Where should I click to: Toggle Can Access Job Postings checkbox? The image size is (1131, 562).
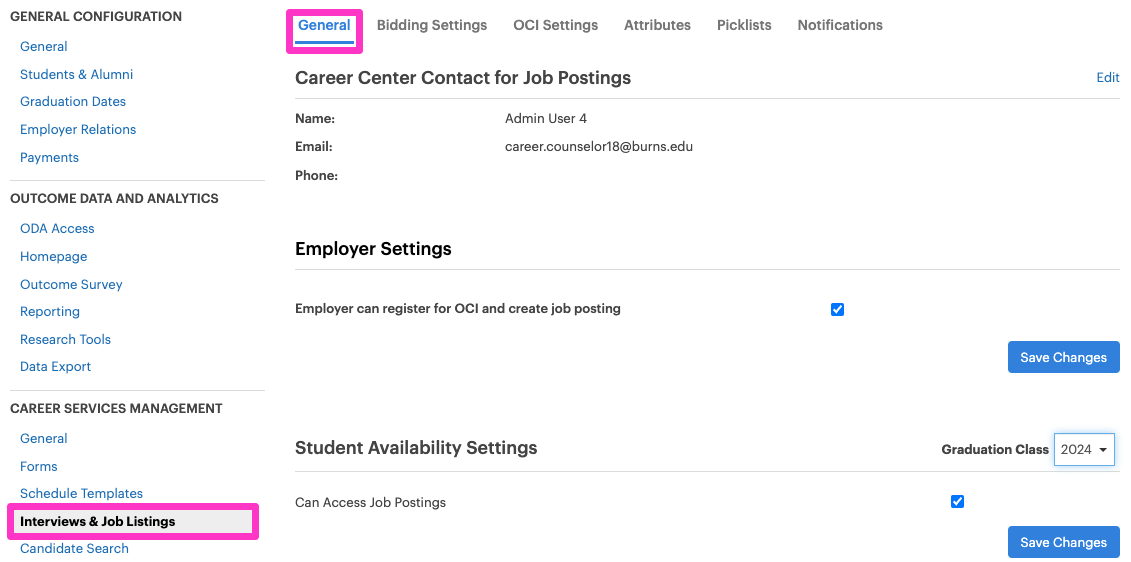click(x=957, y=501)
